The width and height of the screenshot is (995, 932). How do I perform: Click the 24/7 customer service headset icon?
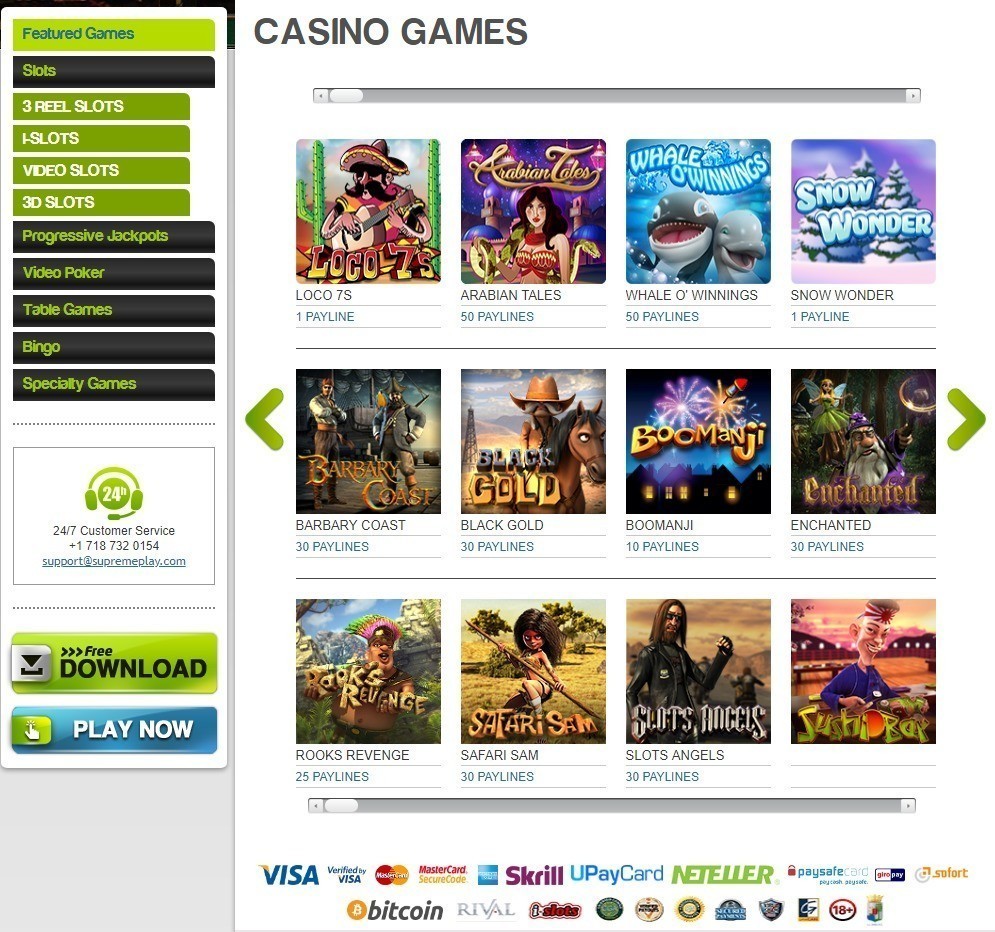pyautogui.click(x=114, y=493)
